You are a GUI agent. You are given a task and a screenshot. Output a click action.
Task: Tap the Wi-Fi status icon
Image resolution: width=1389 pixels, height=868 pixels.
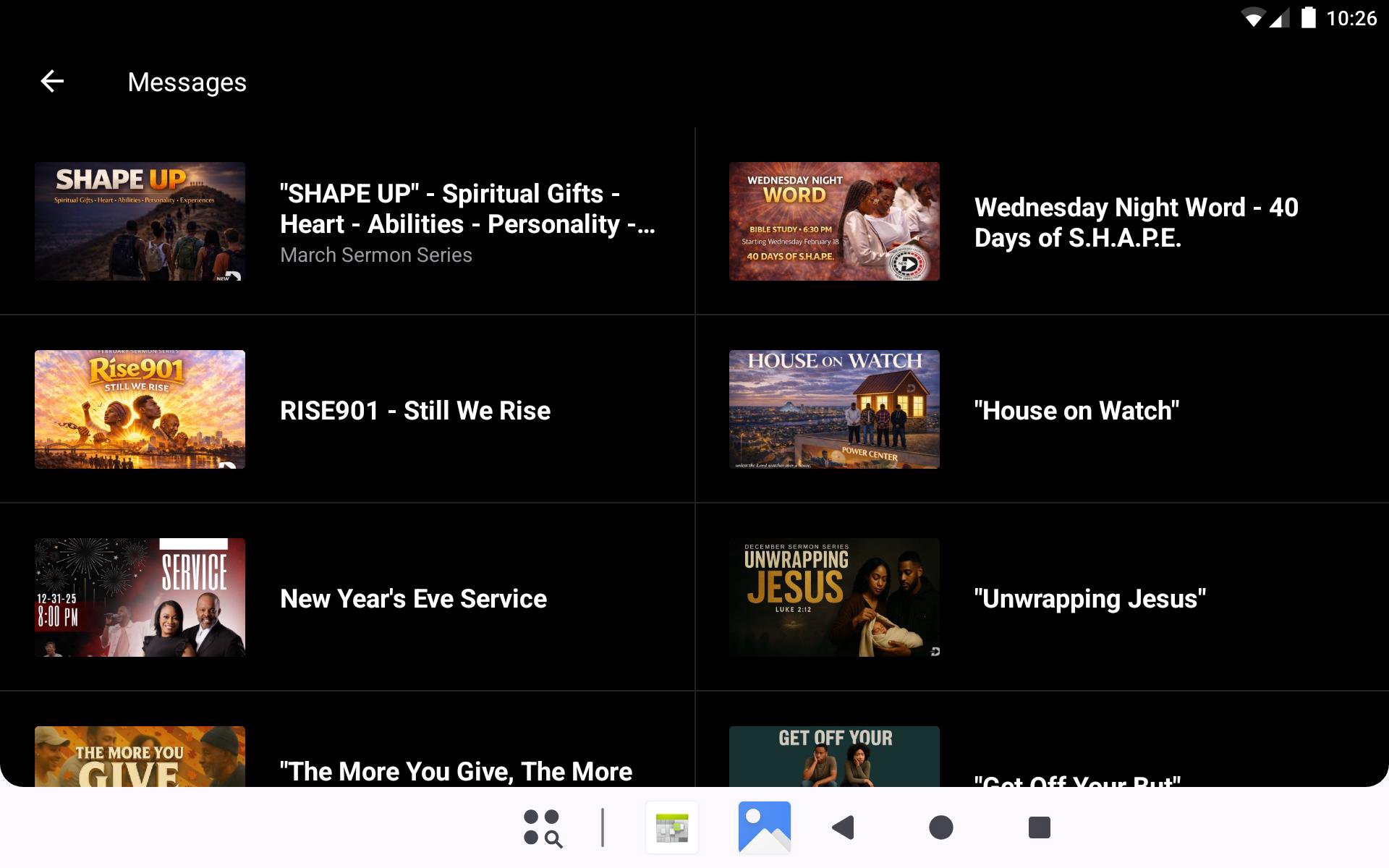pos(1252,17)
